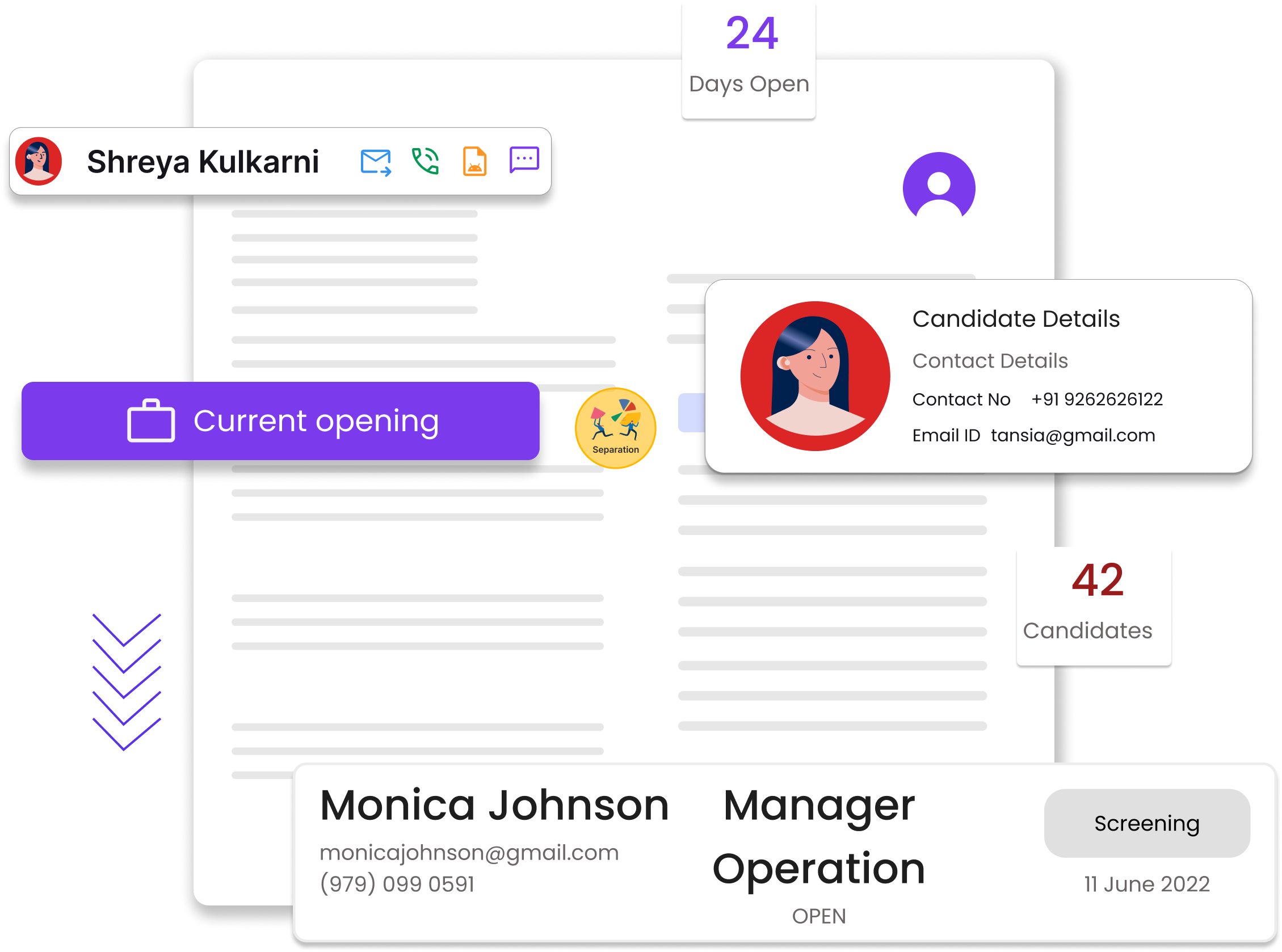
Task: Click tansia@gmail.com email link
Action: pyautogui.click(x=1074, y=436)
